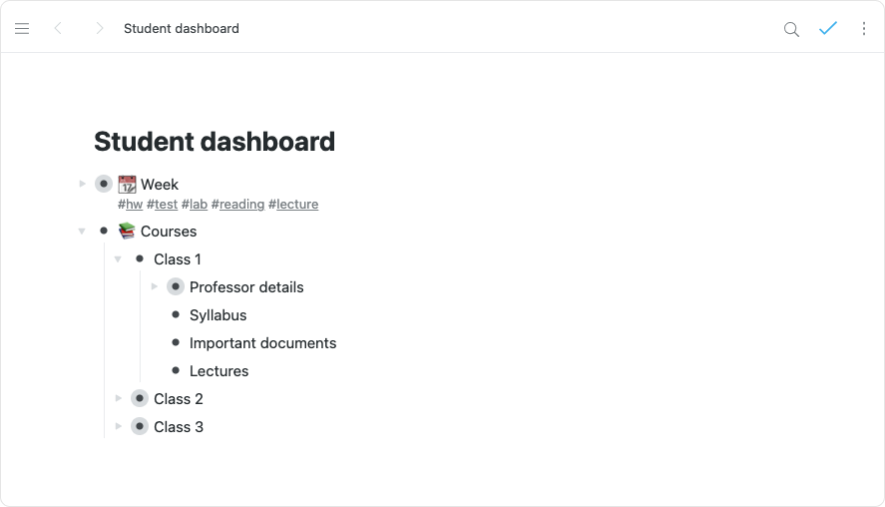
Task: Open search with the magnifier icon
Action: click(x=791, y=29)
